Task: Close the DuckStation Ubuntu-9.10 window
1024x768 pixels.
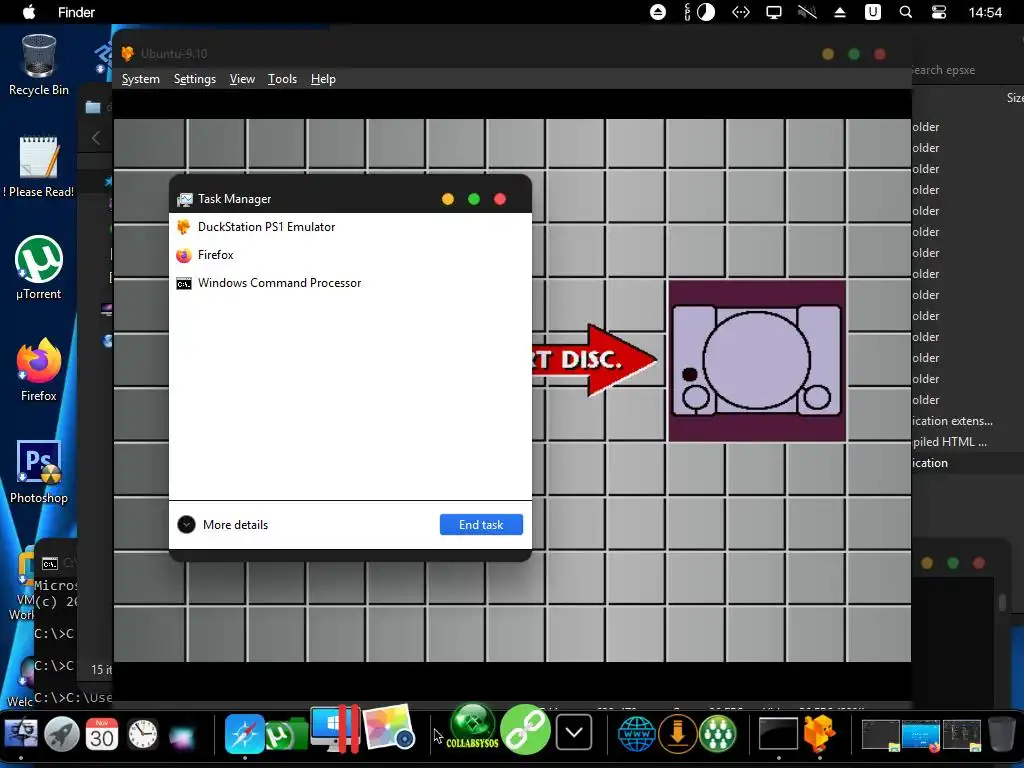Action: [880, 54]
